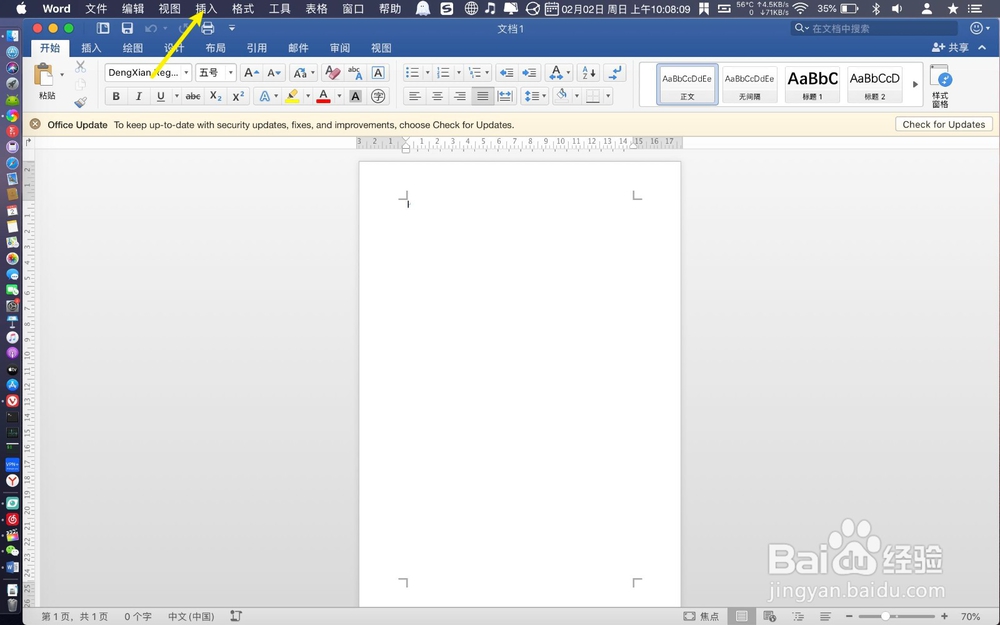1000x625 pixels.
Task: Expand the styles gallery arrow
Action: [915, 84]
